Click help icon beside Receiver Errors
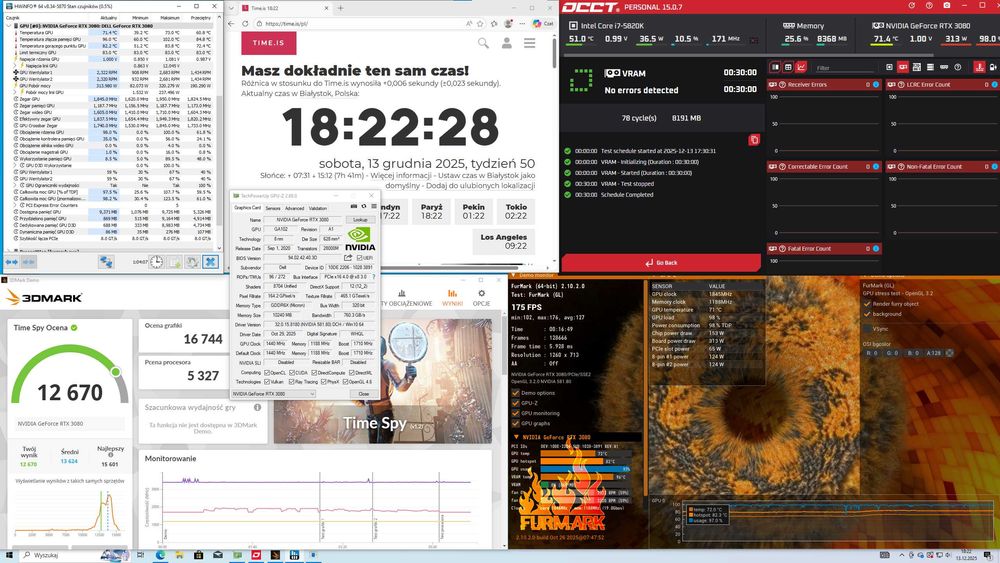Image resolution: width=1000 pixels, height=563 pixels. point(783,84)
